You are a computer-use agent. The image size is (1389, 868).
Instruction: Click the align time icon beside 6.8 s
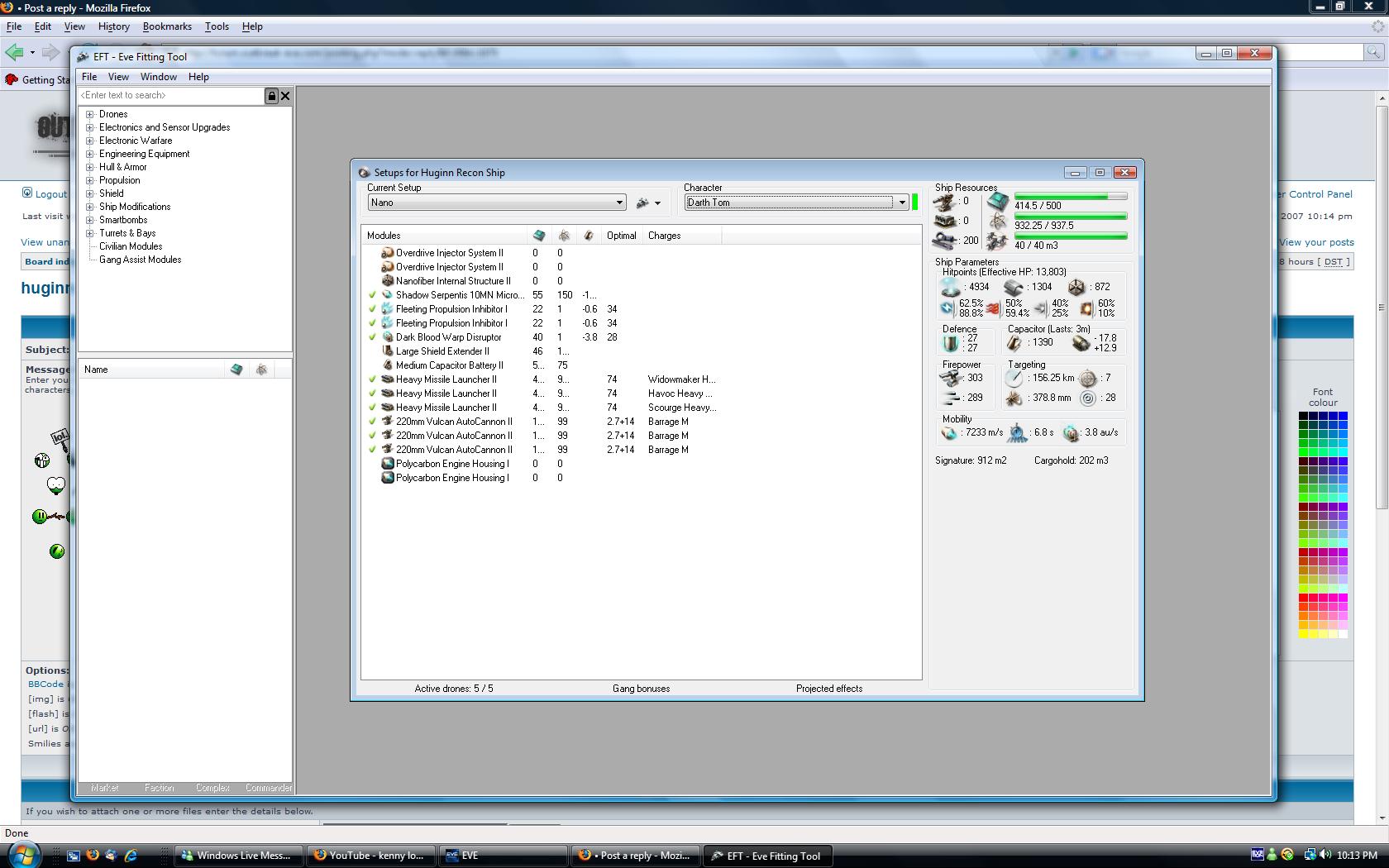tap(1017, 433)
